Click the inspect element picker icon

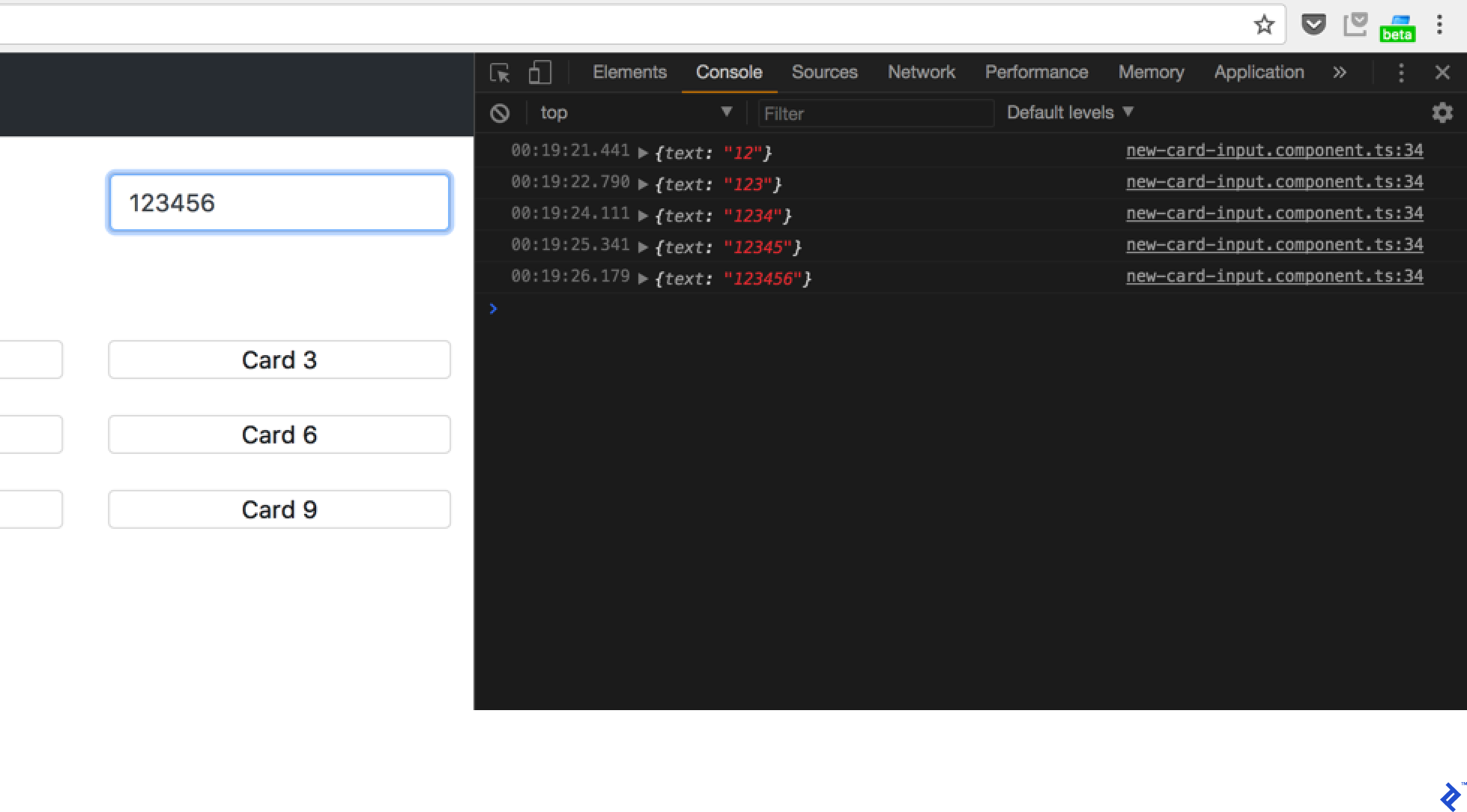(500, 73)
